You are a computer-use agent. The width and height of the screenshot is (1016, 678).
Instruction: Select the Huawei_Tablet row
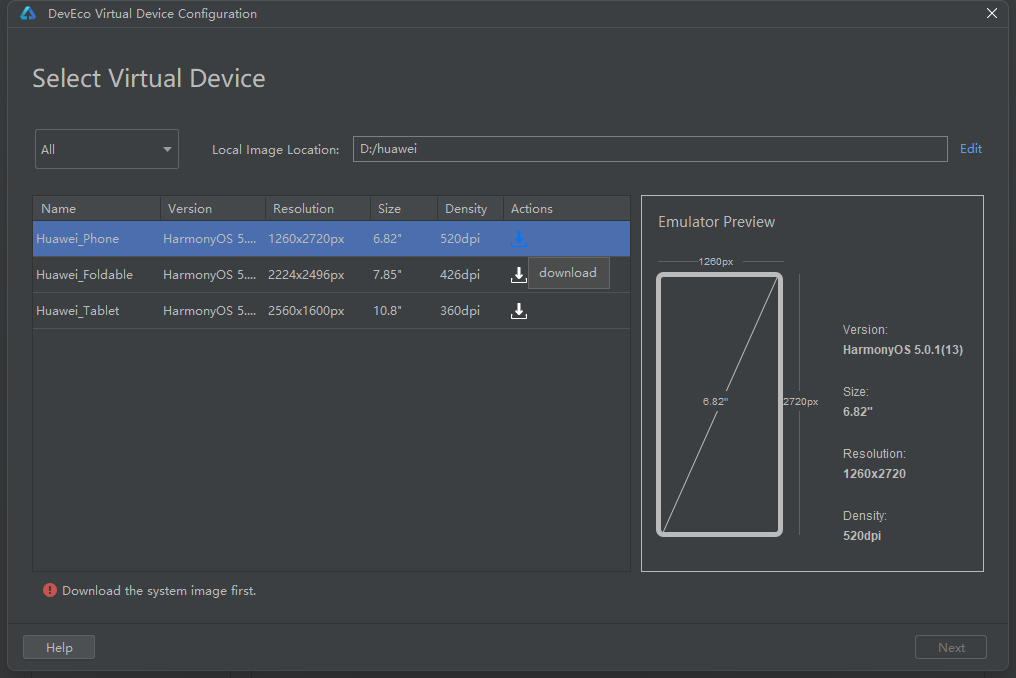[331, 311]
